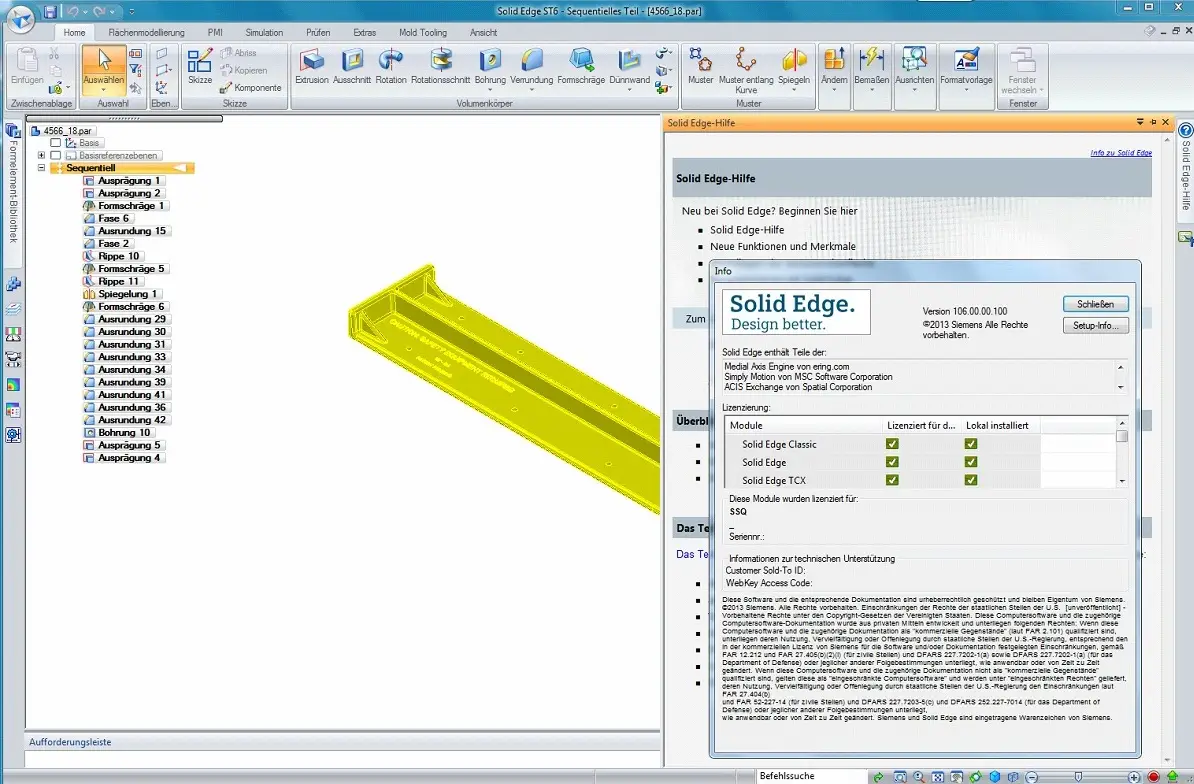
Task: Select the Formschräge draft tool
Action: [x=581, y=67]
